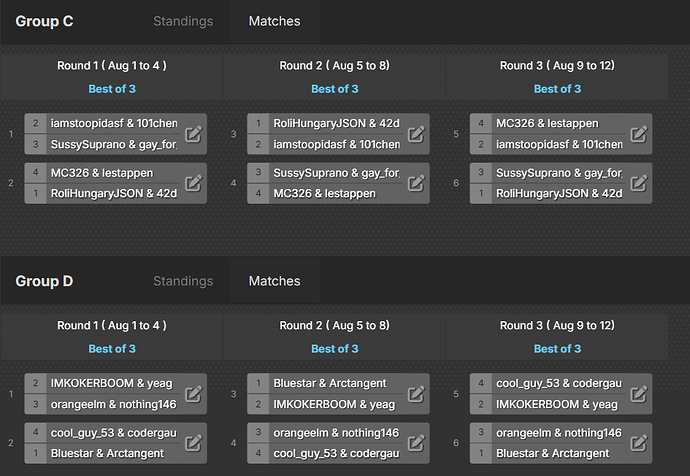Edit Group D match 5 result
Image resolution: width=690 pixels, height=476 pixels.
(x=639, y=394)
